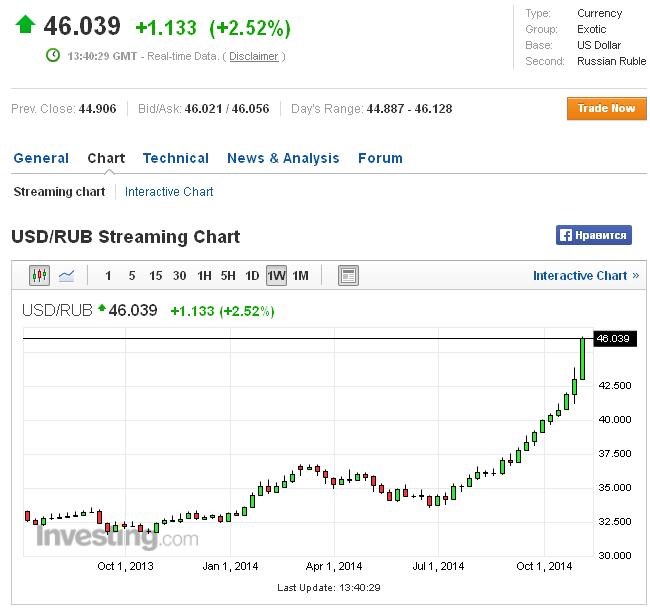Select the candlestick chart type icon
The width and height of the screenshot is (650, 608).
click(x=39, y=275)
